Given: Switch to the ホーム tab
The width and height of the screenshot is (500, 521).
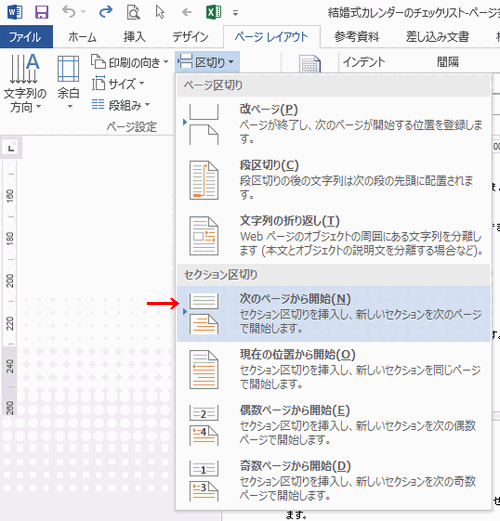Looking at the screenshot, I should [x=82, y=37].
